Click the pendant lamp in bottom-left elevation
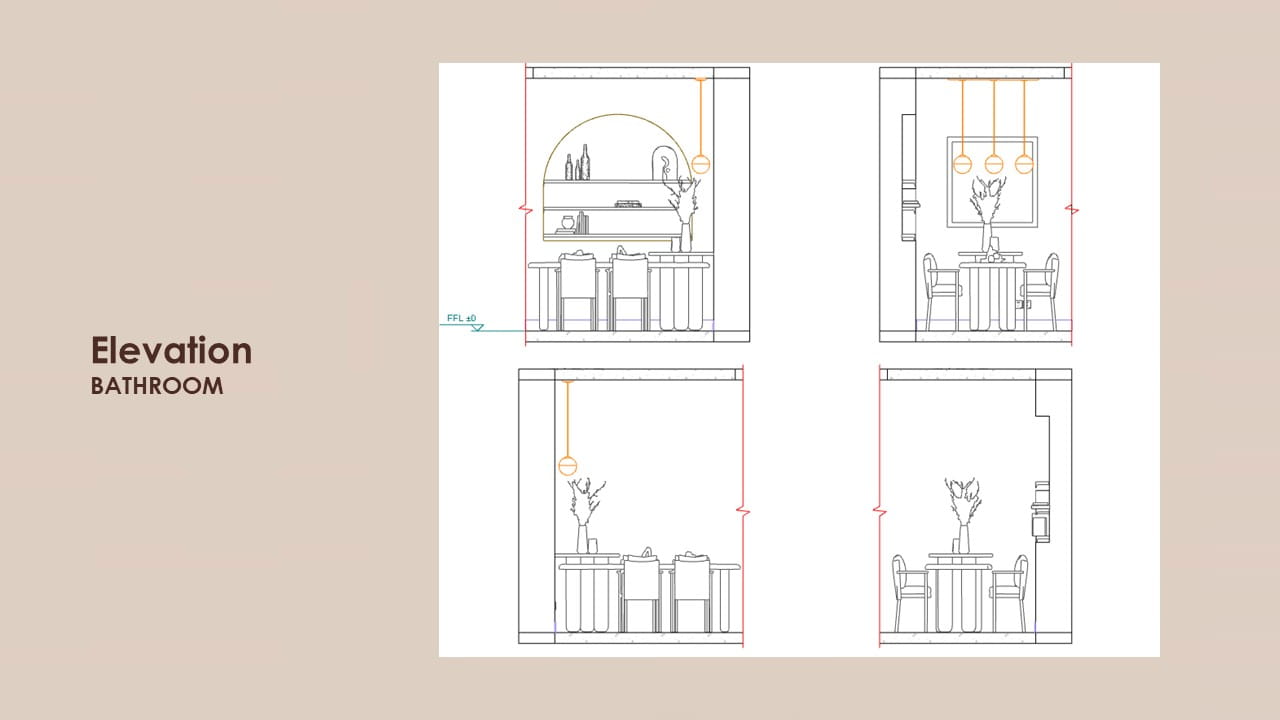The width and height of the screenshot is (1280, 720). pyautogui.click(x=568, y=465)
